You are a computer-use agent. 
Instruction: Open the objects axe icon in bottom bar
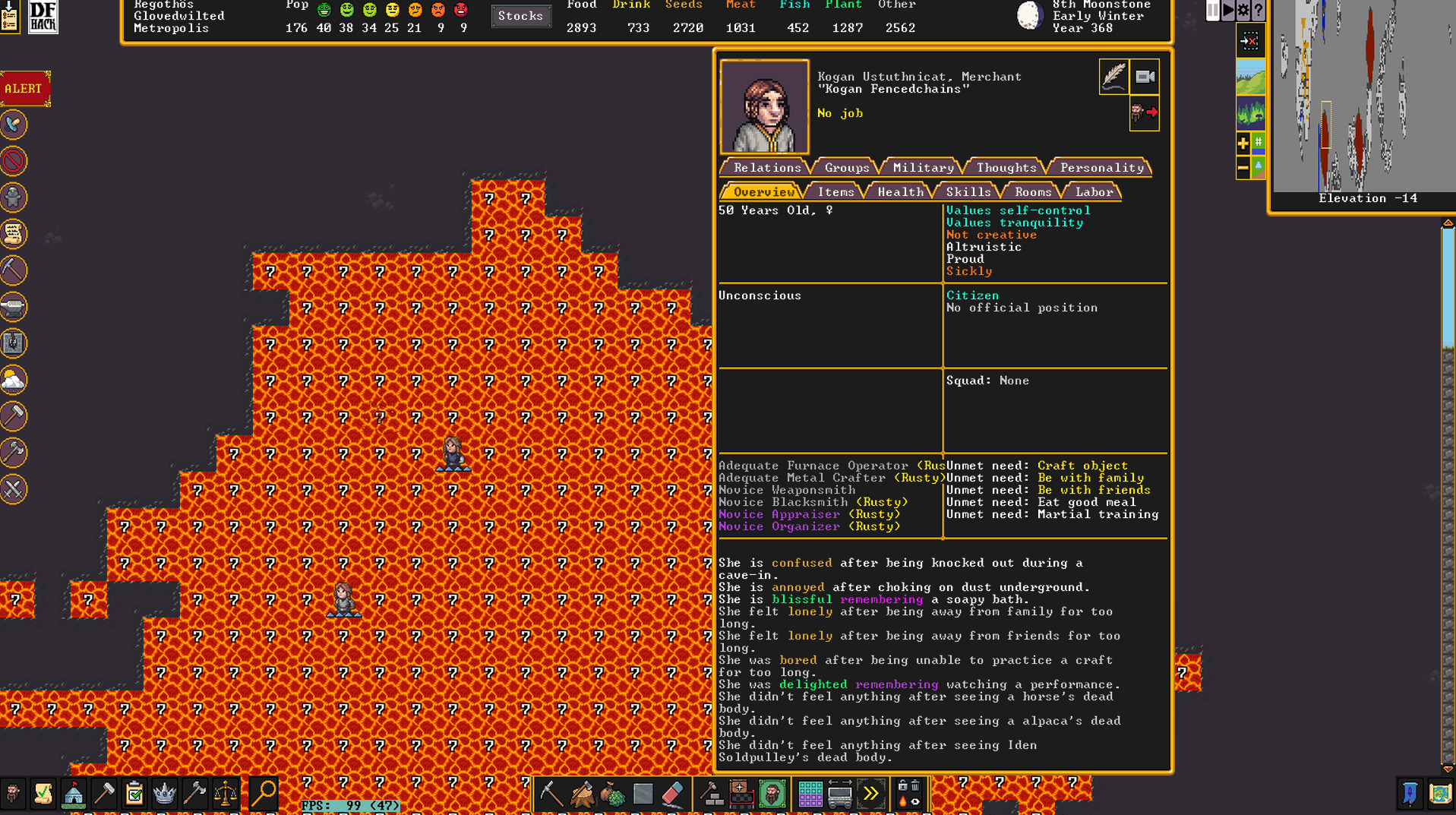[x=195, y=794]
